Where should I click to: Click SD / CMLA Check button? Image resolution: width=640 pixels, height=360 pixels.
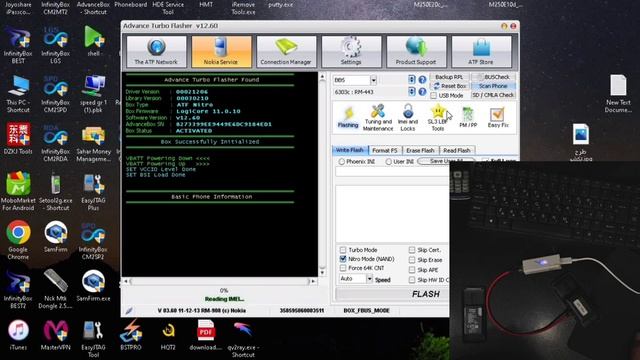493,95
